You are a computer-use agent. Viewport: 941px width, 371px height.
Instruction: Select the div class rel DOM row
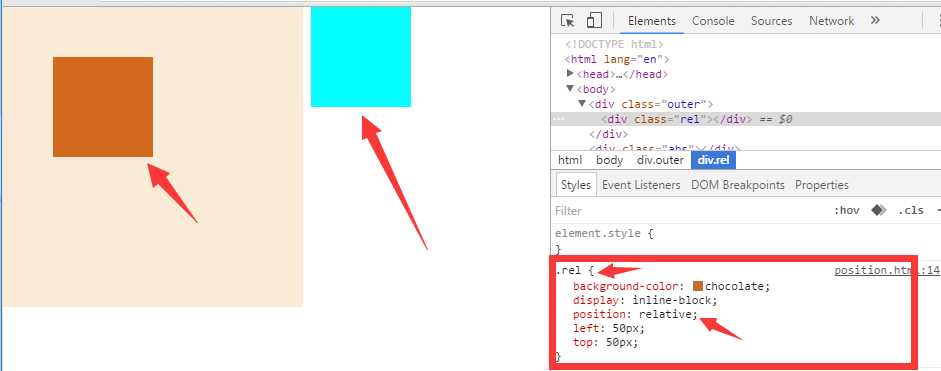click(745, 119)
